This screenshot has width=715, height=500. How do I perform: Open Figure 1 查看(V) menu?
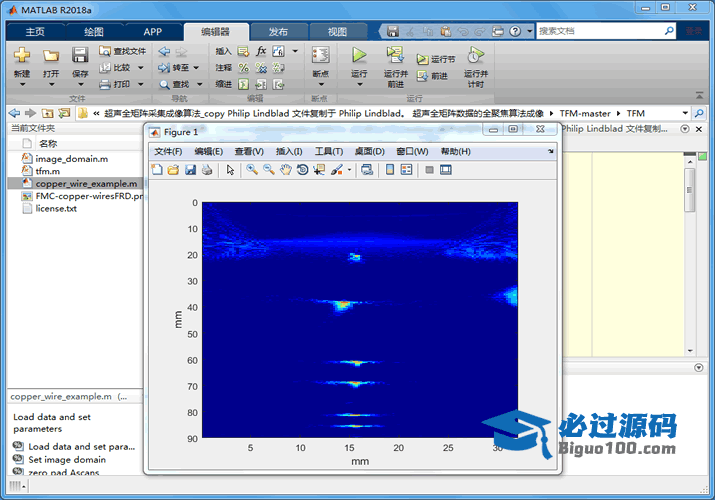(x=249, y=151)
